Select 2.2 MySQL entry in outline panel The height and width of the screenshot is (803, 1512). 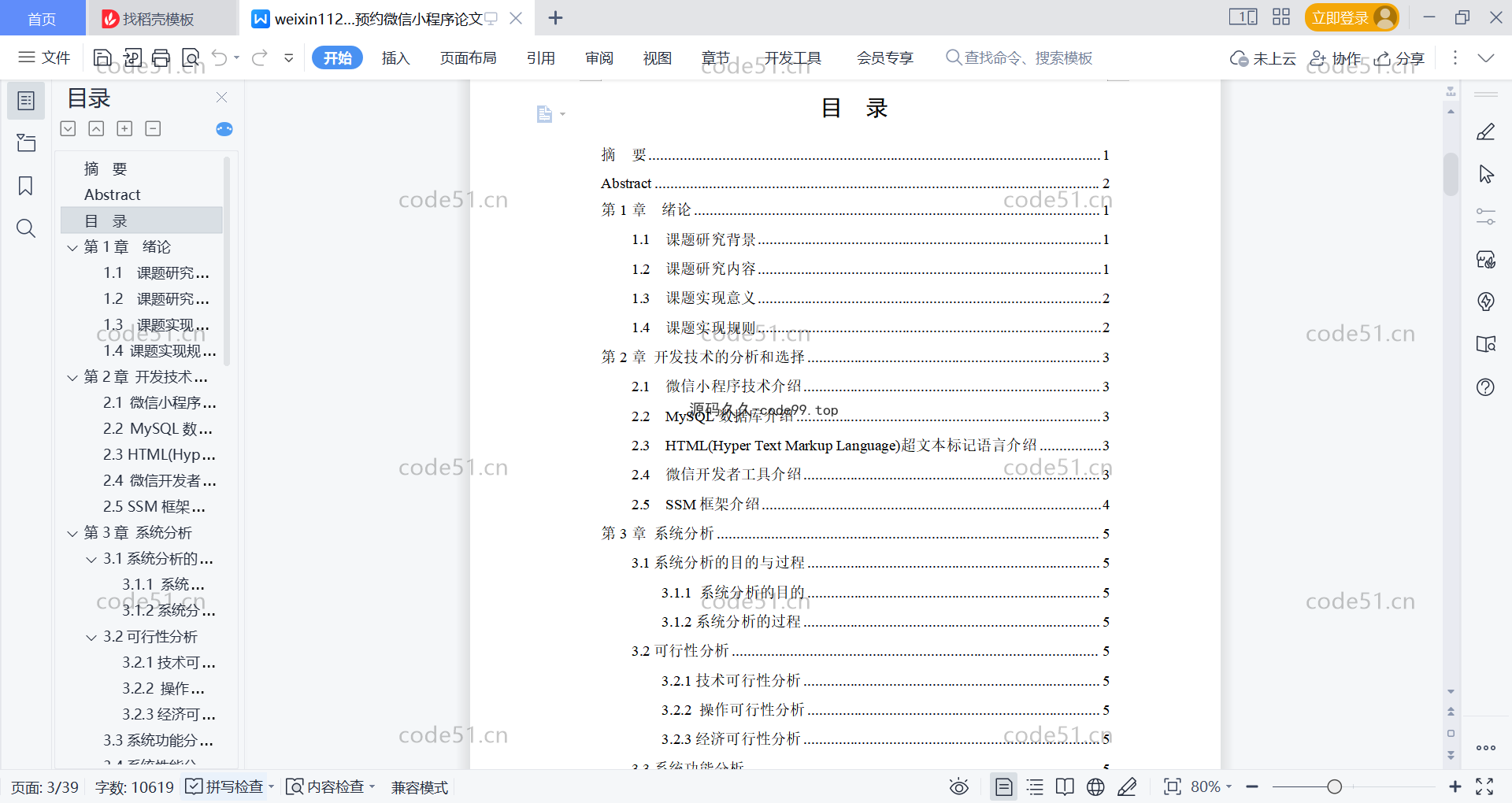[157, 429]
